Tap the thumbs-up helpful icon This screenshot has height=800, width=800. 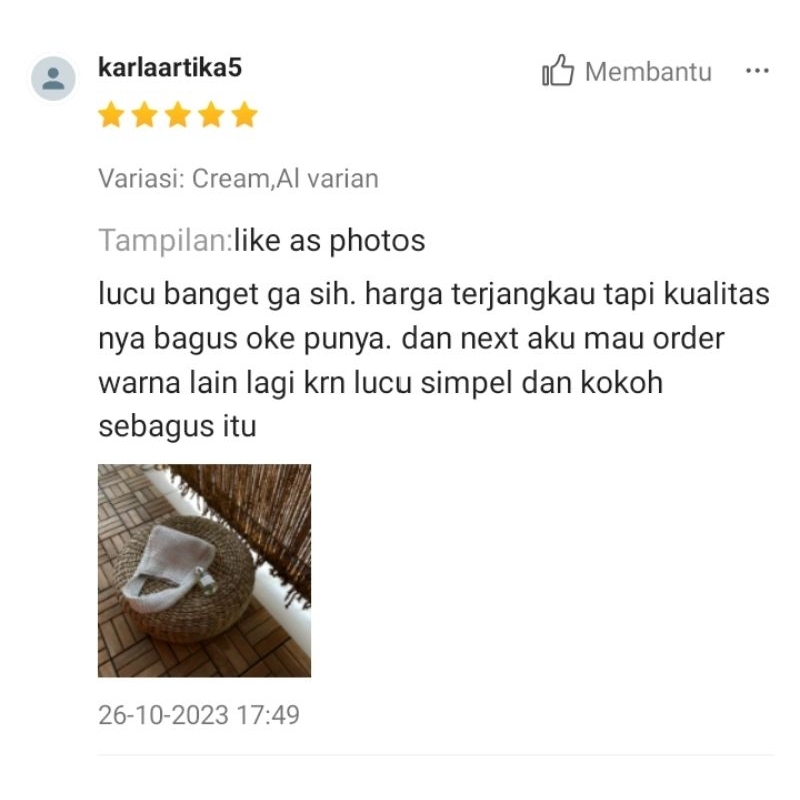(x=558, y=70)
